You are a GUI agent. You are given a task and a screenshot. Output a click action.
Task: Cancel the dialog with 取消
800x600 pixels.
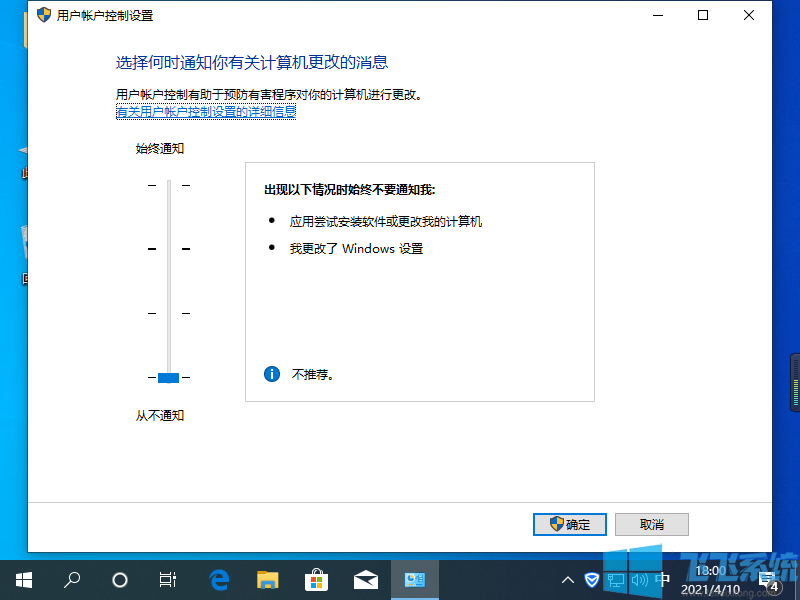[651, 524]
